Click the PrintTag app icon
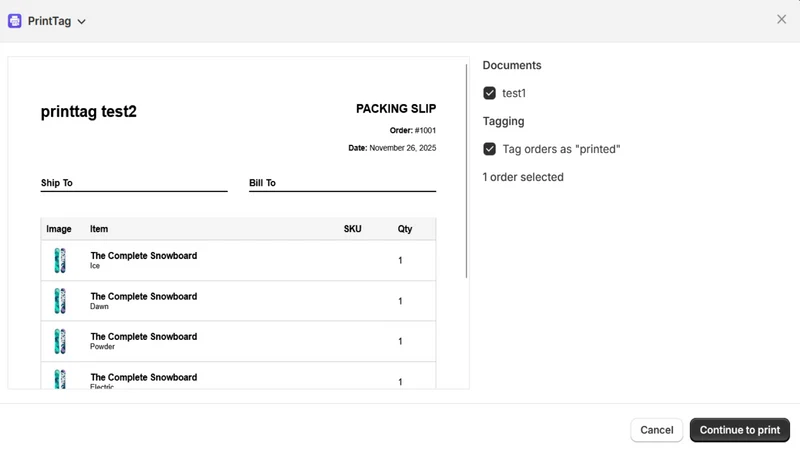 (14, 21)
